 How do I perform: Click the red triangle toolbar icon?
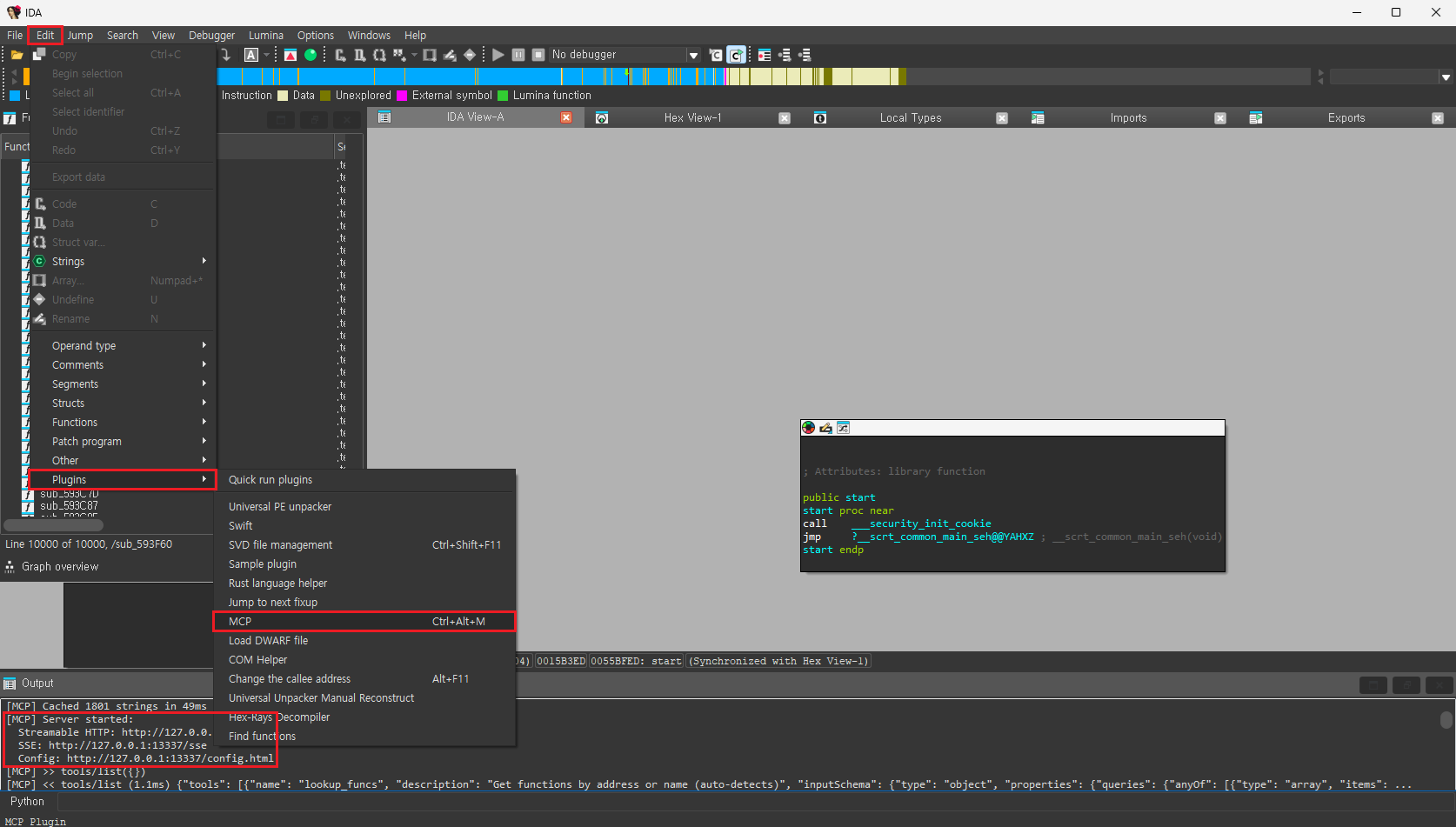291,55
